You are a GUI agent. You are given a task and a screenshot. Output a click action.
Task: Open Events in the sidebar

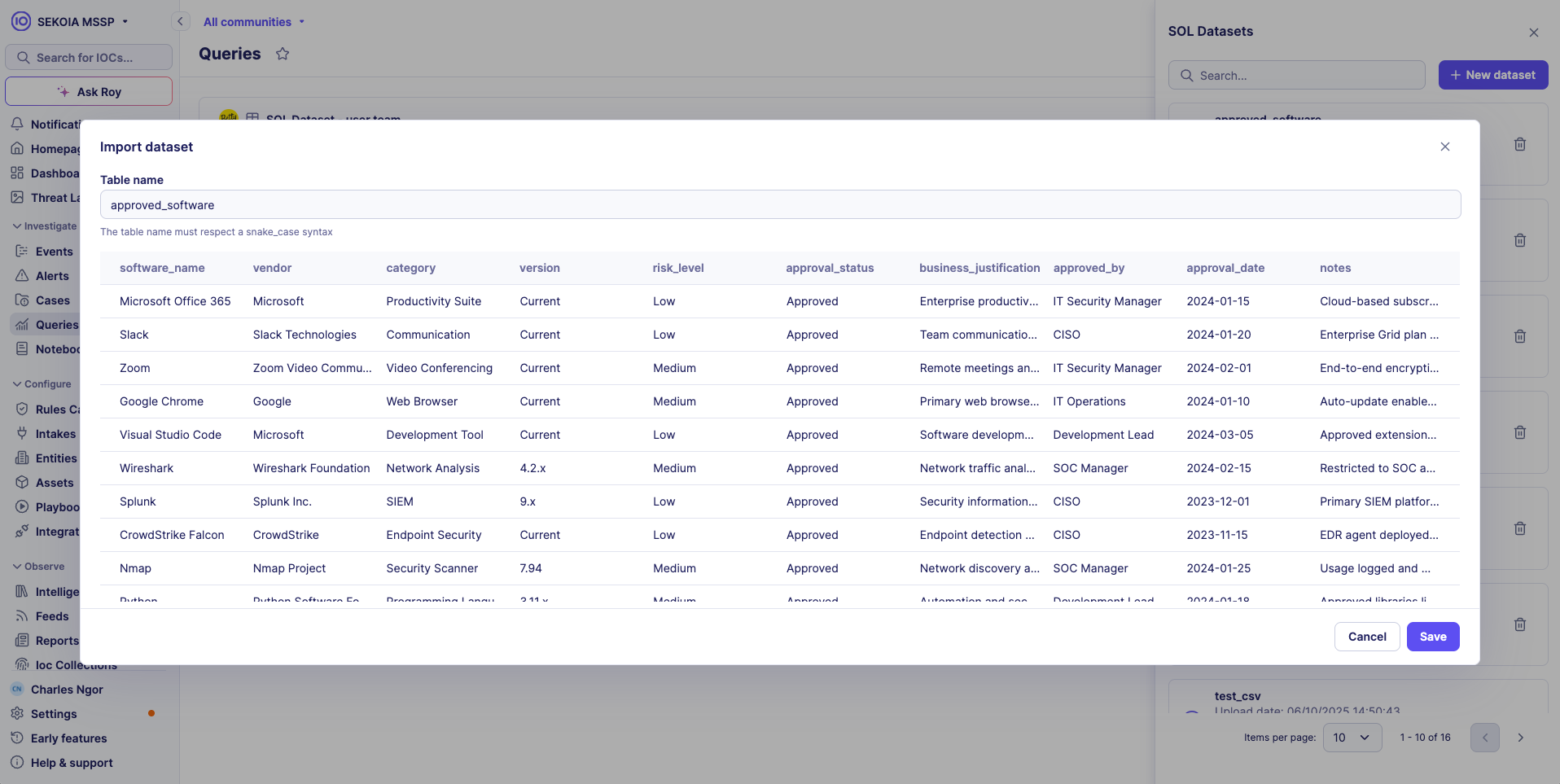[54, 252]
